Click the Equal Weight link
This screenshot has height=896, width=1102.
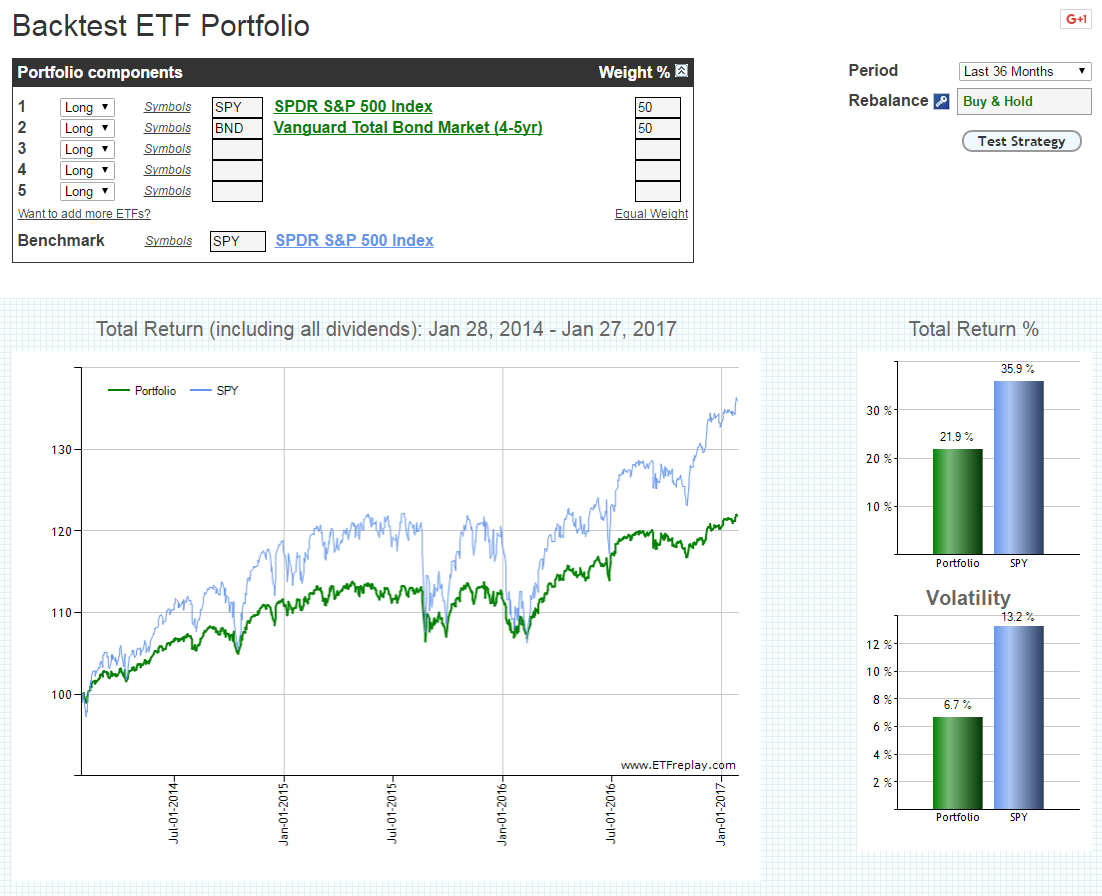[651, 214]
